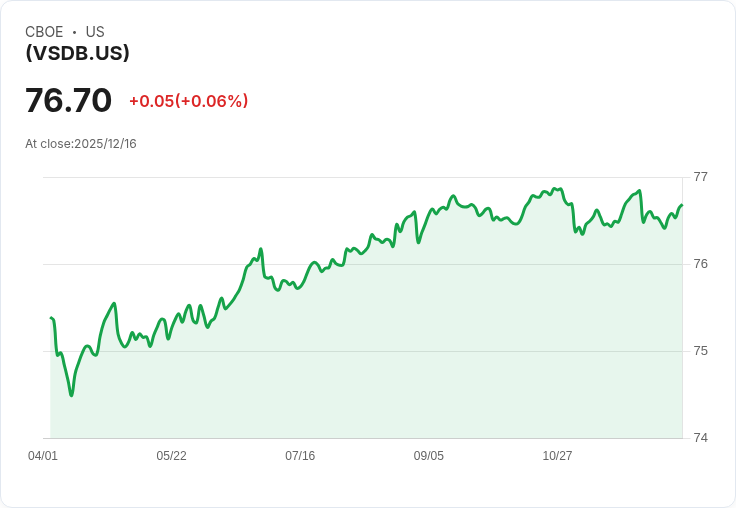Click the 77 y-axis price label
736x508 pixels.
coord(700,177)
